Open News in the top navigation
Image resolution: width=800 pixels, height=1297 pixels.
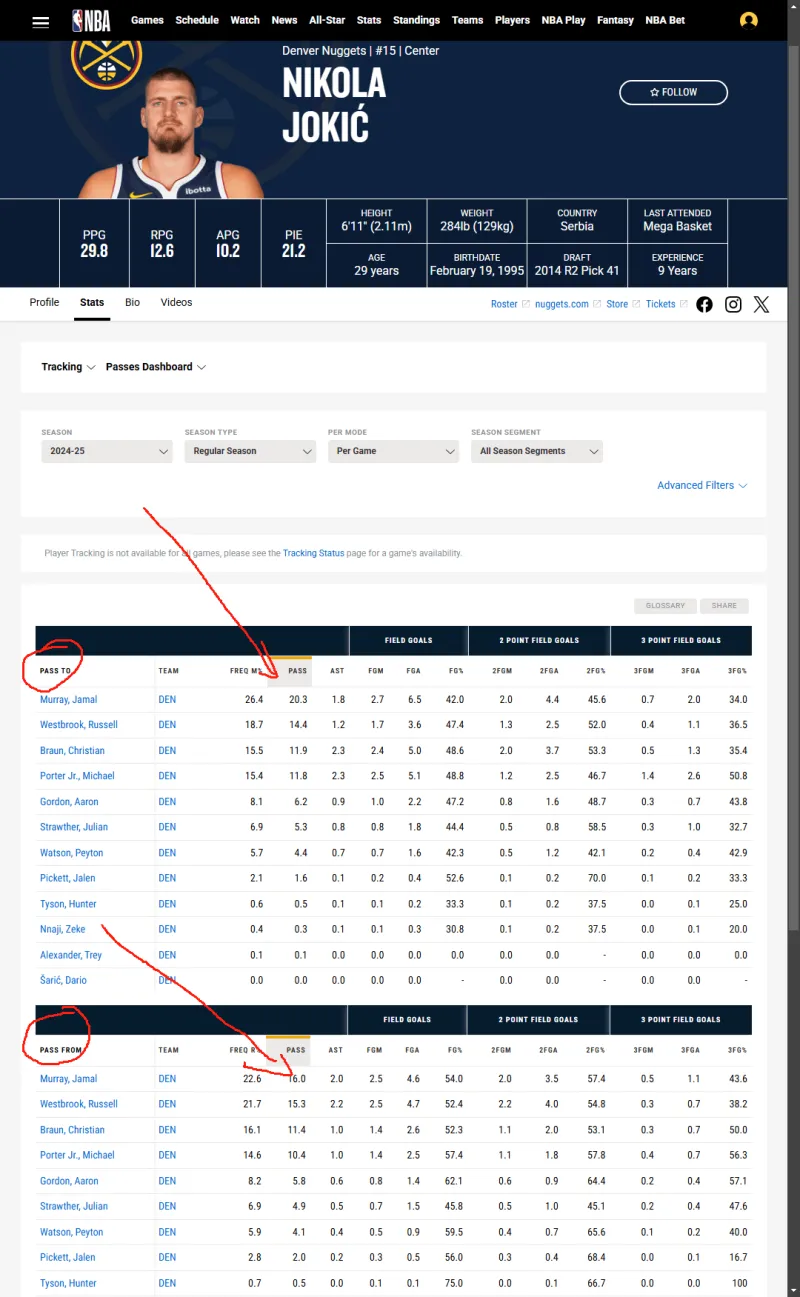[284, 20]
